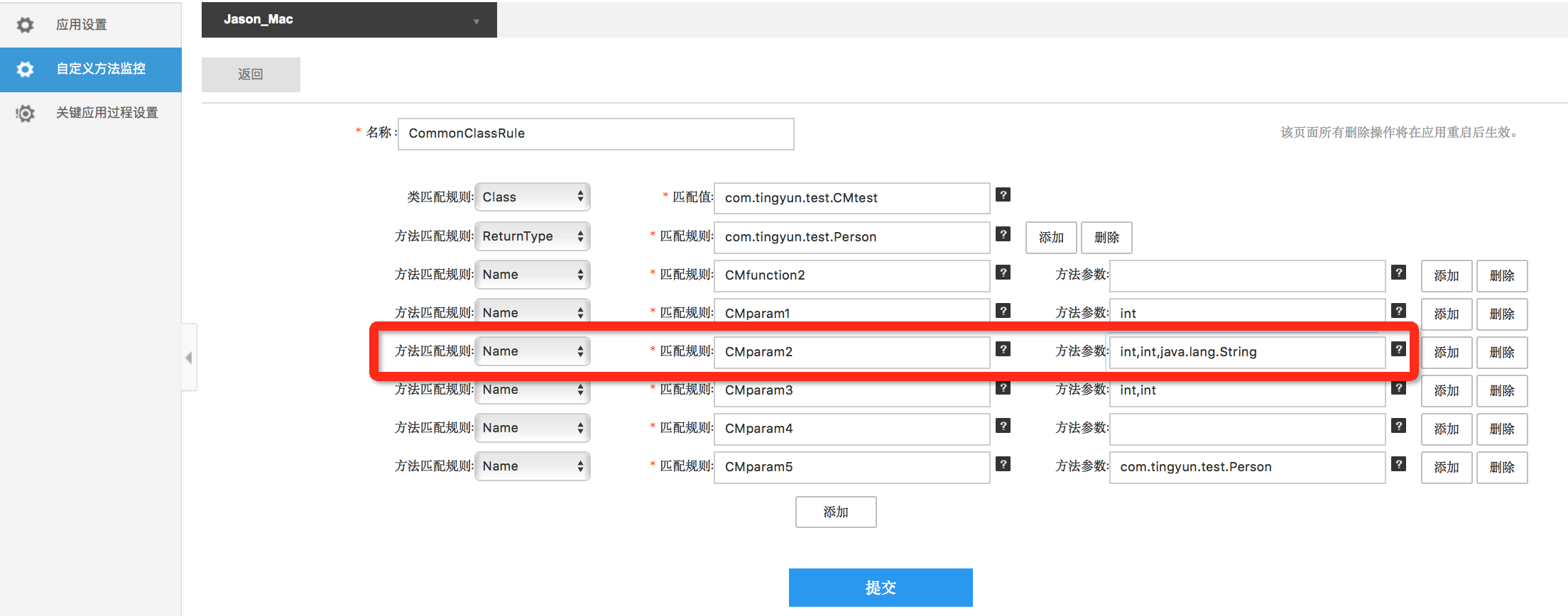Click help icon next to com.tingyun.test.Person return type

coord(1003,234)
